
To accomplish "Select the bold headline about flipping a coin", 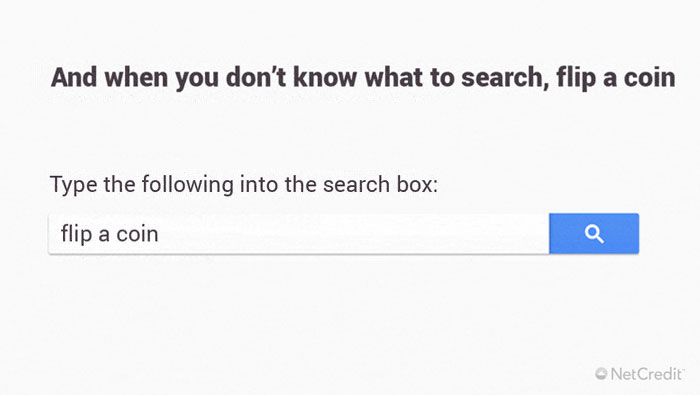I will [363, 78].
